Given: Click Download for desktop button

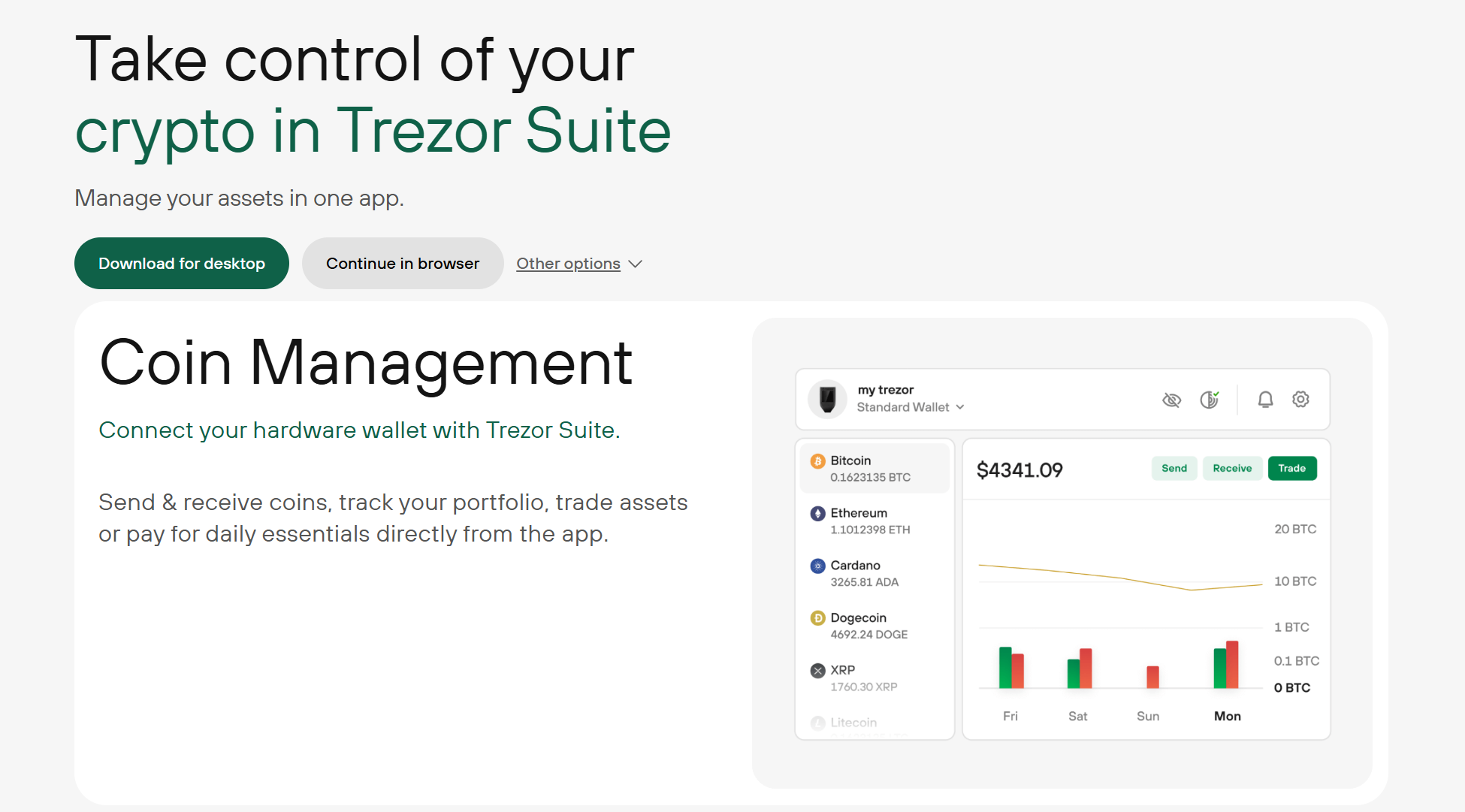Looking at the screenshot, I should pos(181,263).
